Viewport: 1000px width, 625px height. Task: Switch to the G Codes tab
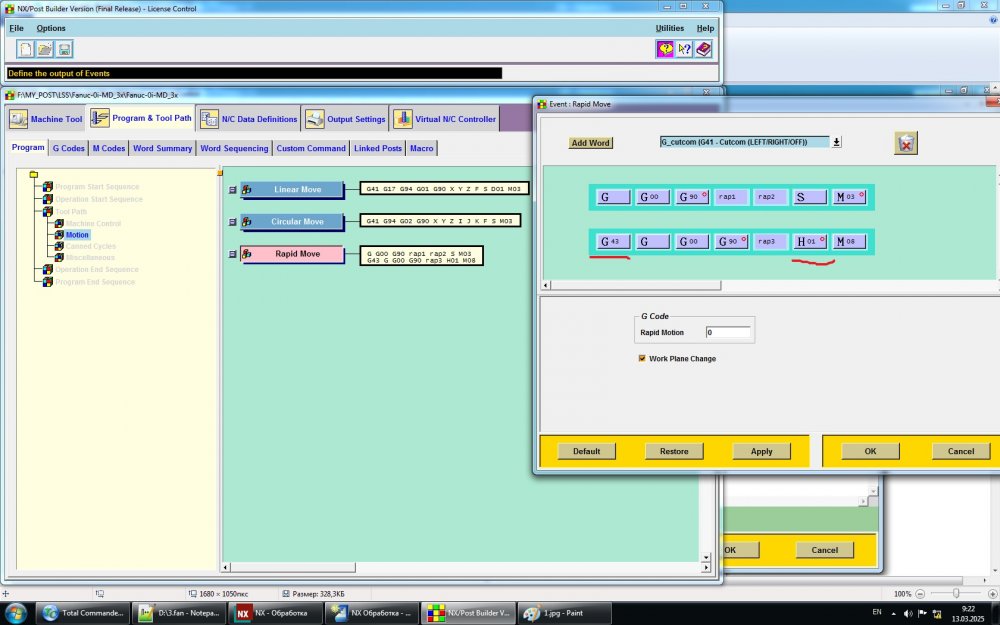click(68, 148)
